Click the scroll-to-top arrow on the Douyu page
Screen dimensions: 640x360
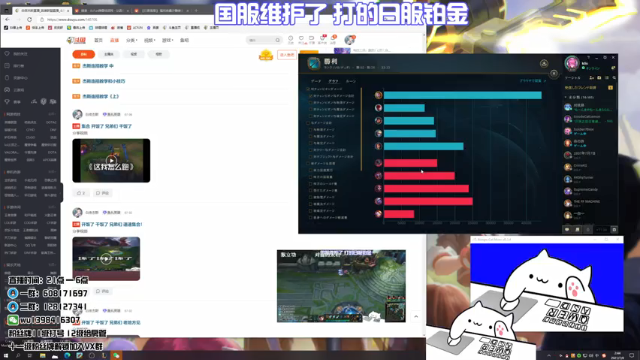coord(416,316)
